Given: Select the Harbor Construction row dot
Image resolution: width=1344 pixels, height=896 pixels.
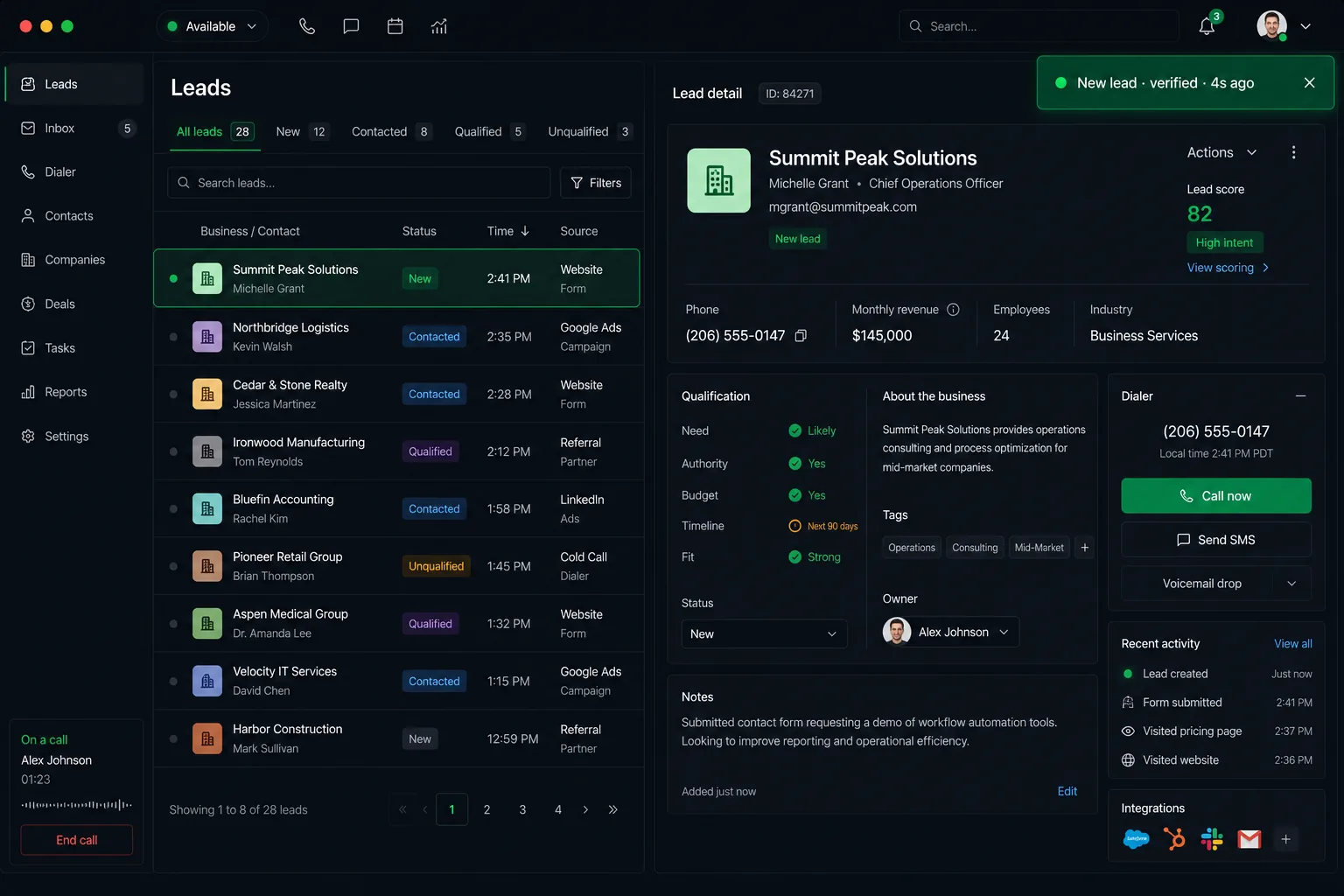Looking at the screenshot, I should 173,739.
